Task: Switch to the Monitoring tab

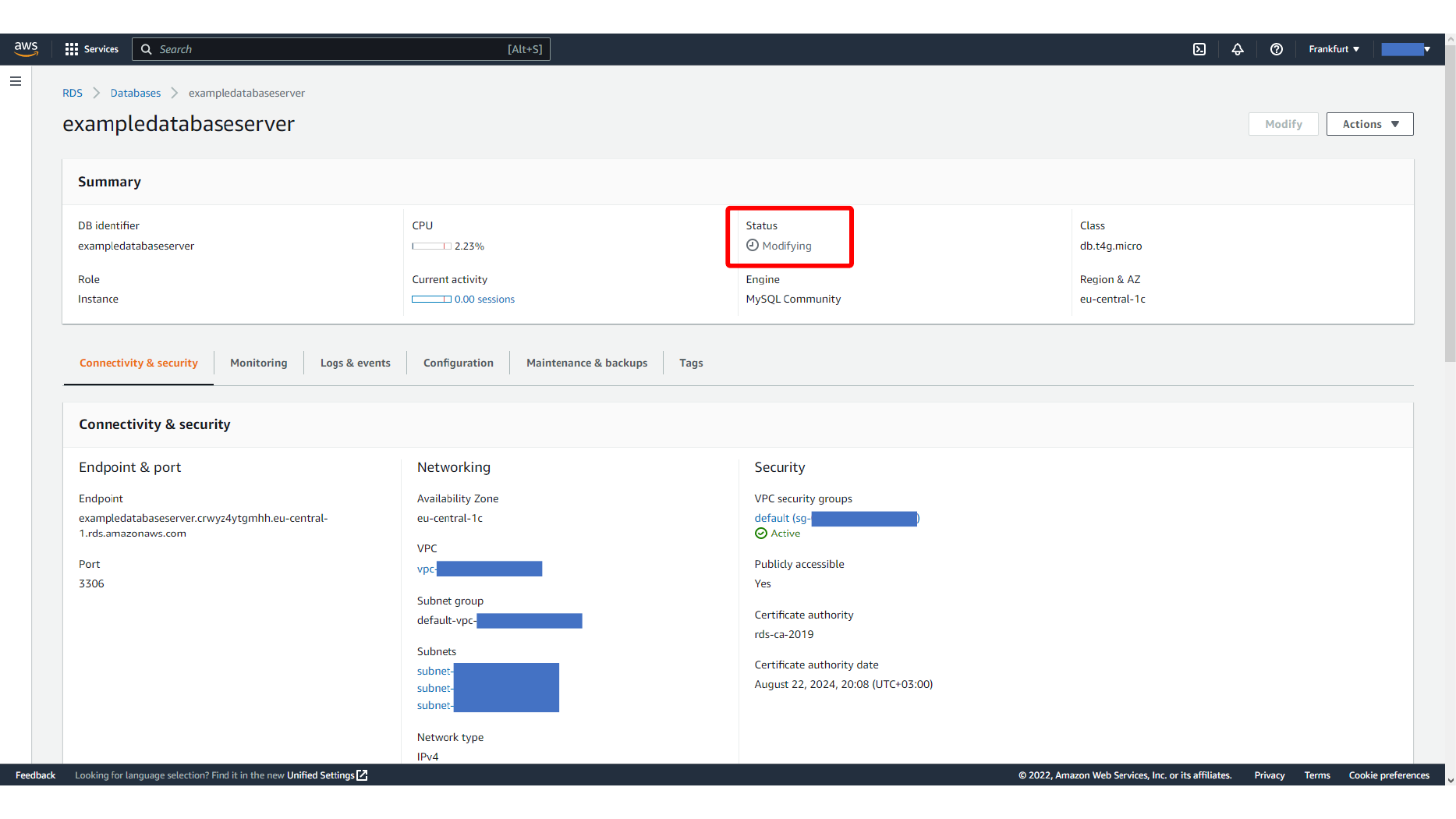Action: click(x=259, y=363)
